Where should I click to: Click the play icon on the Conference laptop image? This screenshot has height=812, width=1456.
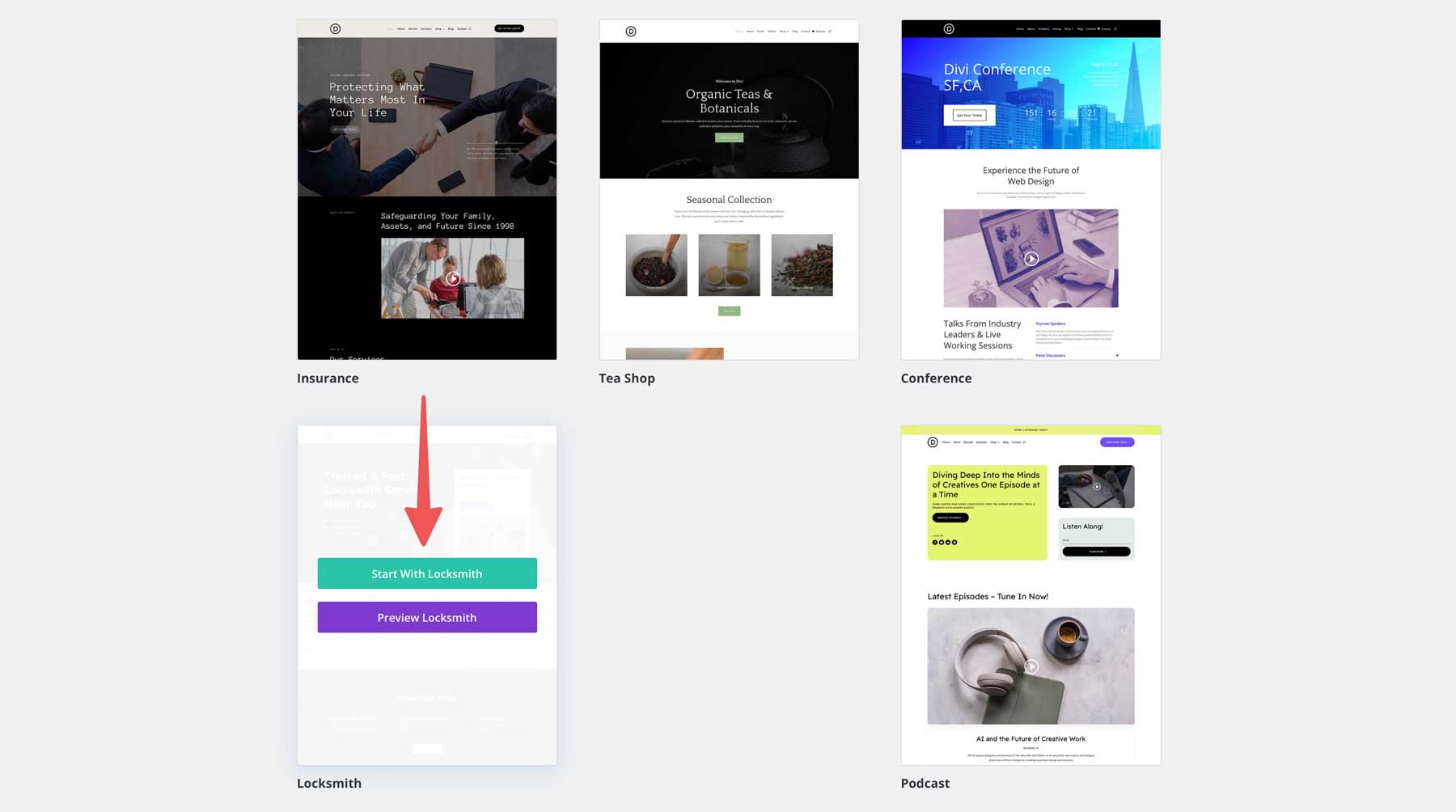(1031, 259)
